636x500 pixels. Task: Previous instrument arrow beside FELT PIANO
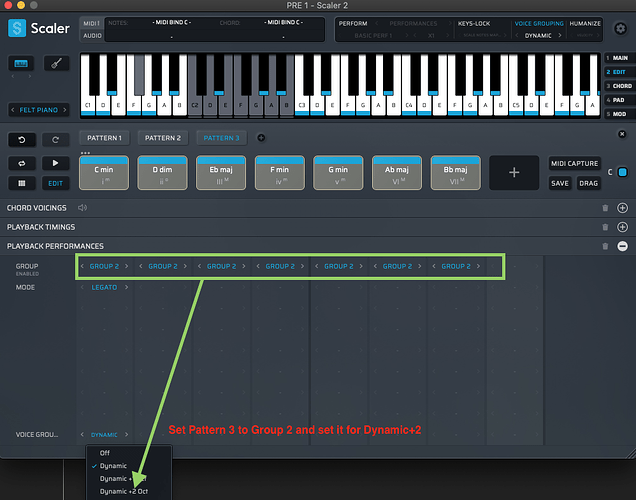pyautogui.click(x=13, y=110)
